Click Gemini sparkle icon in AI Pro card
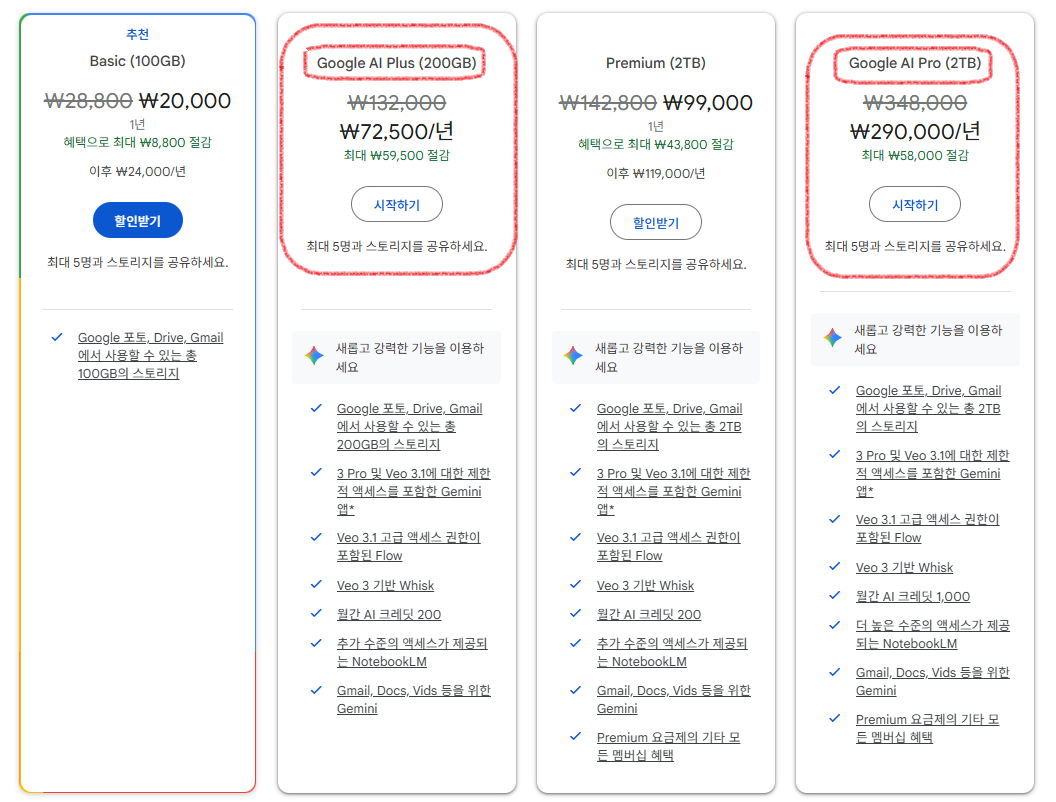Viewport: 1056px width, 802px height. [x=832, y=337]
